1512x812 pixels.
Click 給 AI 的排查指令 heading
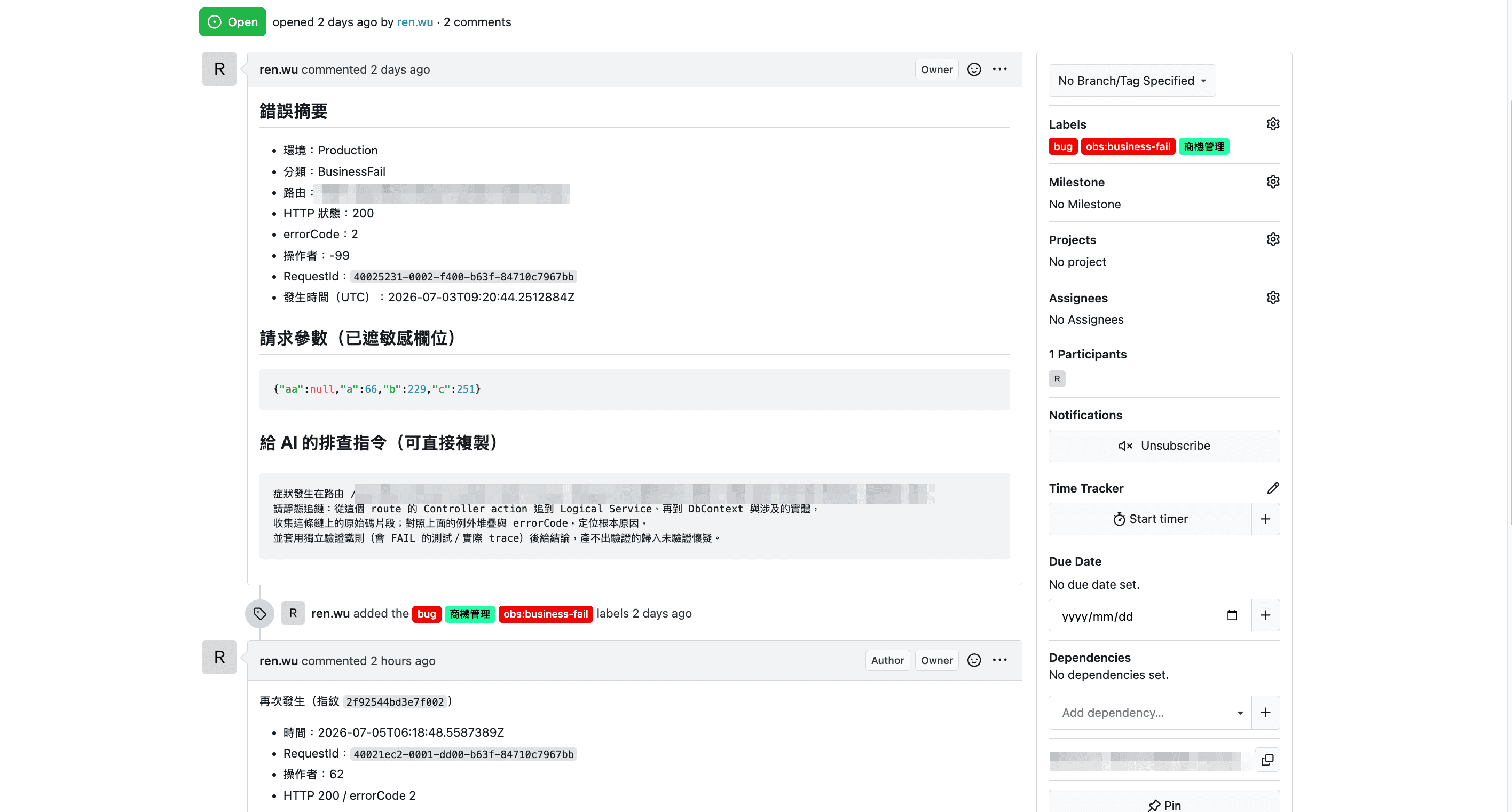[378, 443]
